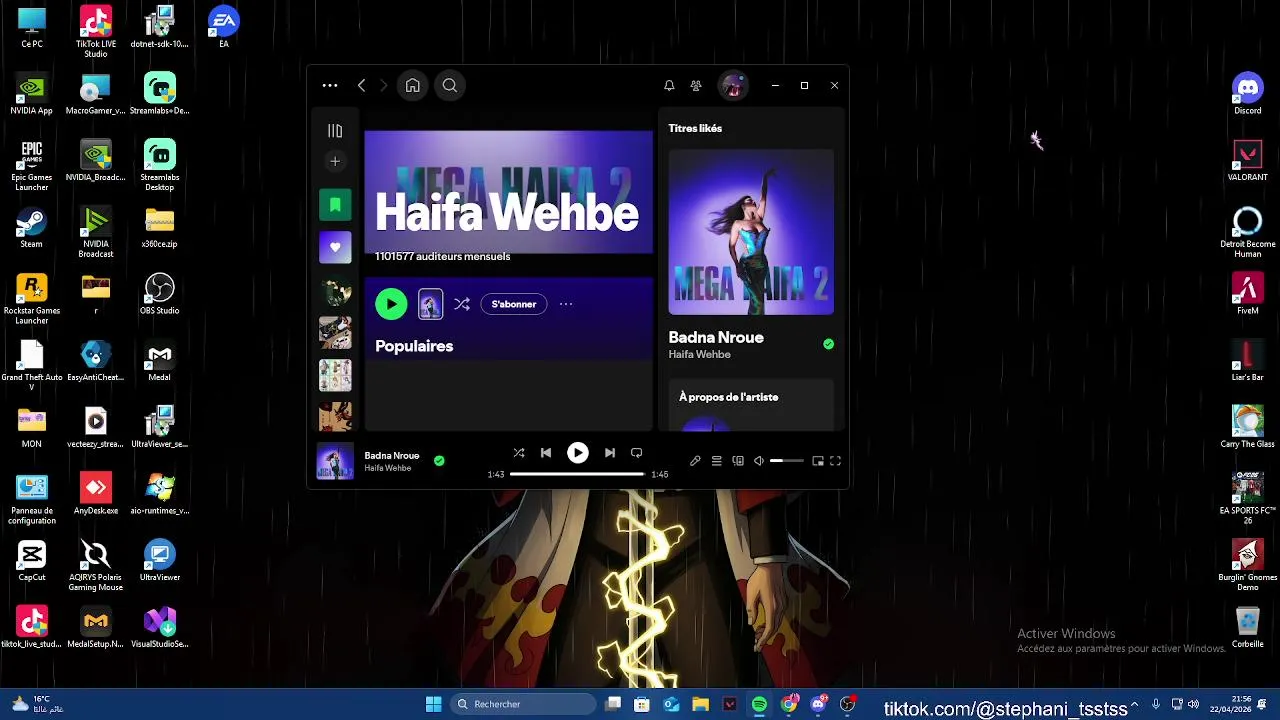Click the Rechercher taskbar search box

tap(523, 704)
